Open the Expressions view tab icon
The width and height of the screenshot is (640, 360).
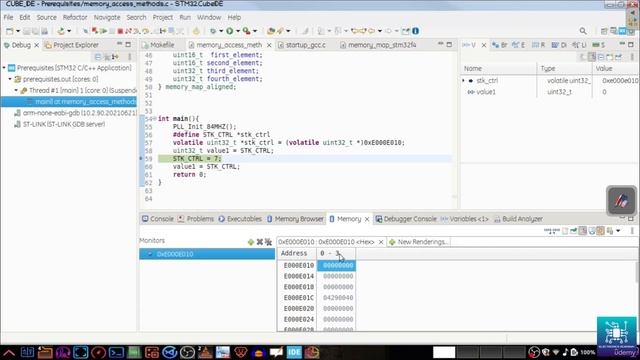tap(518, 45)
